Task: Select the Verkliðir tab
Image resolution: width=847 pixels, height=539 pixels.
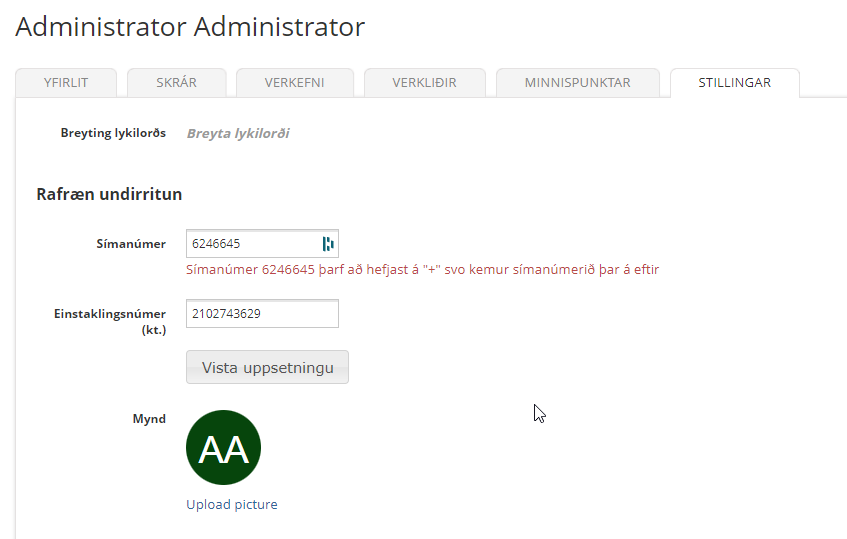Action: [x=424, y=83]
